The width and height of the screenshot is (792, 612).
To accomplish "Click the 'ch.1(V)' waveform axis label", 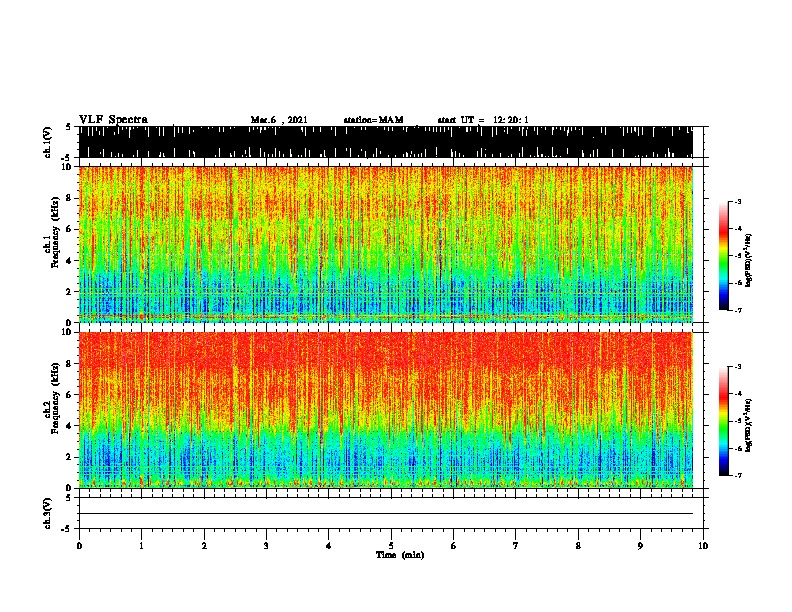I will [48, 142].
